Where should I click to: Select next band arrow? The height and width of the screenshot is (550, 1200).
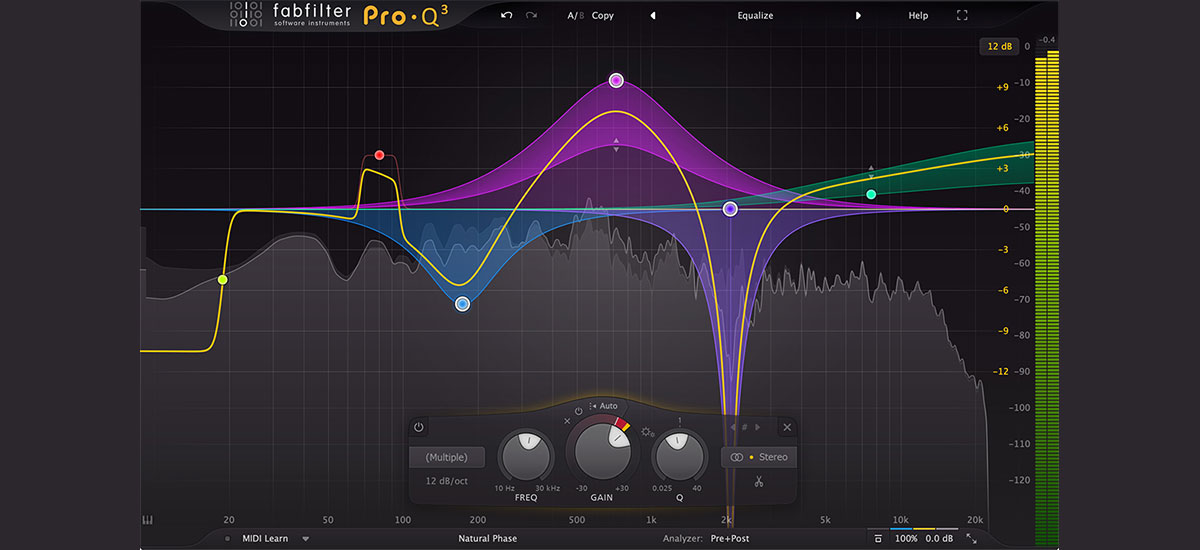758,427
